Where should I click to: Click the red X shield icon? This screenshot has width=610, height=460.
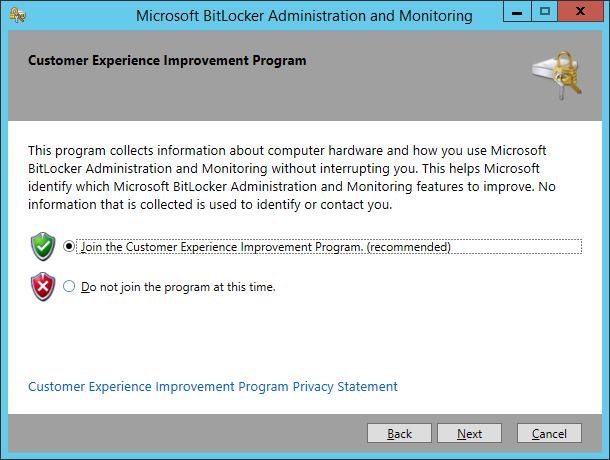[43, 287]
